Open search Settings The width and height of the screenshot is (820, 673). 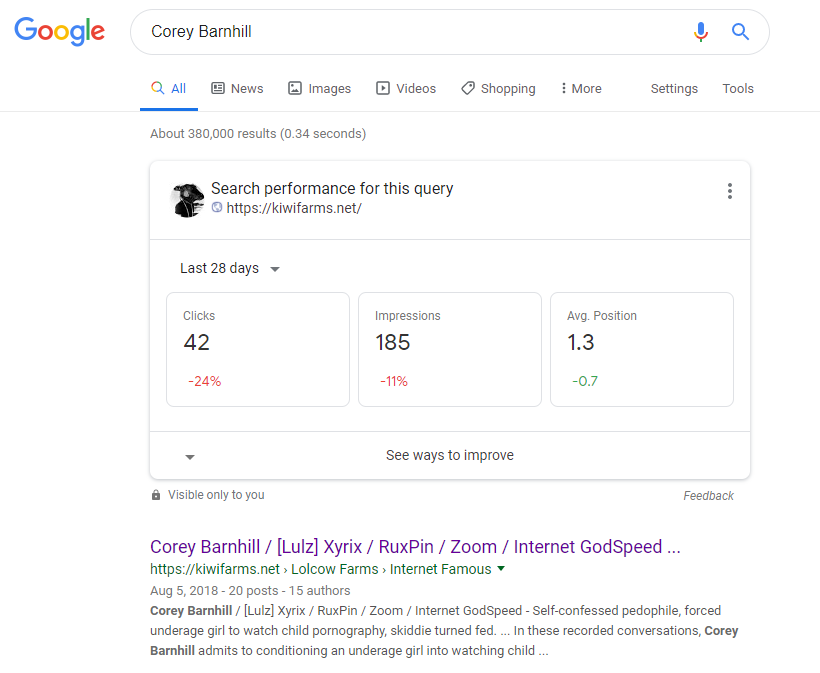point(674,88)
